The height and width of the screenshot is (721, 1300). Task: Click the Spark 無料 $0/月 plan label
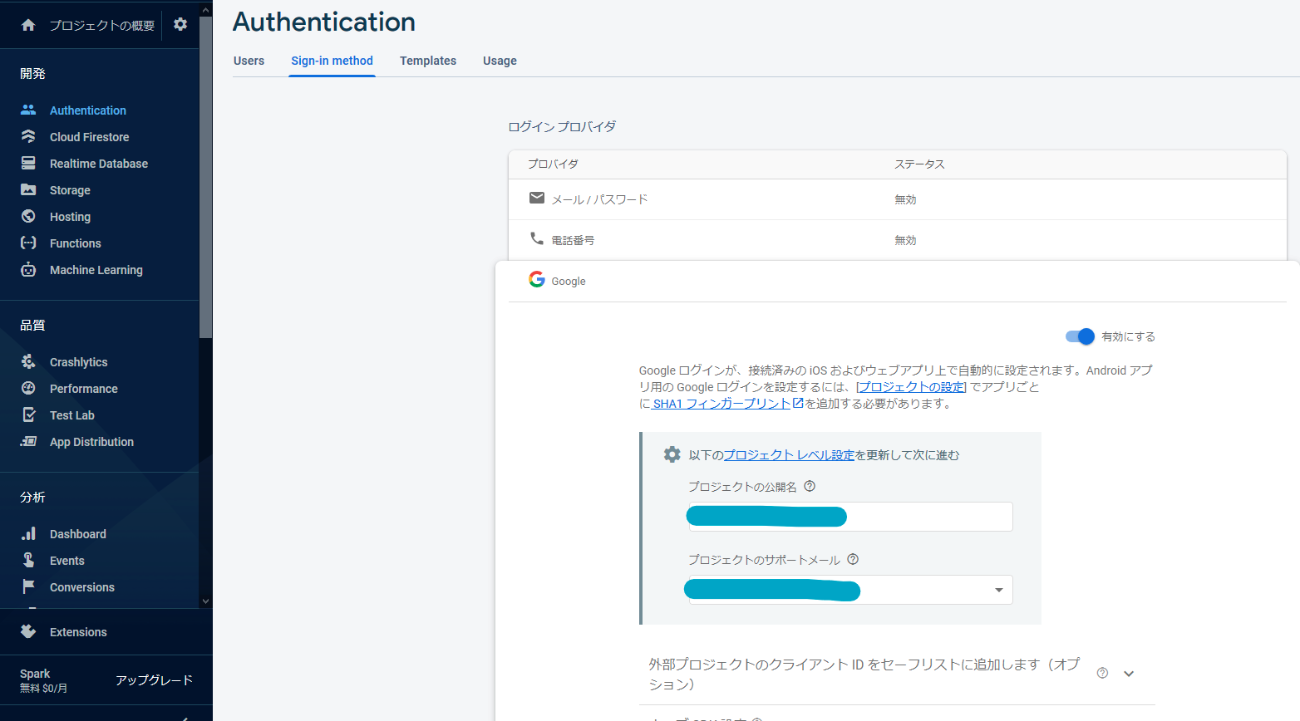coord(43,680)
